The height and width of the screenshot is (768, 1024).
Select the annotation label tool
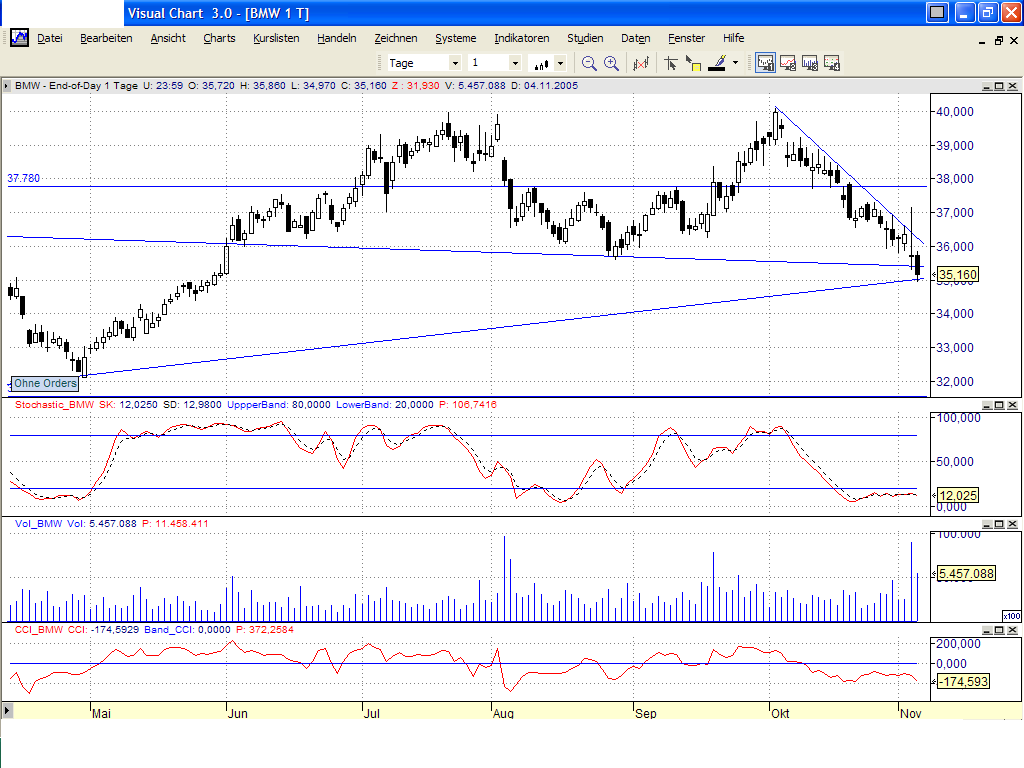pos(693,62)
